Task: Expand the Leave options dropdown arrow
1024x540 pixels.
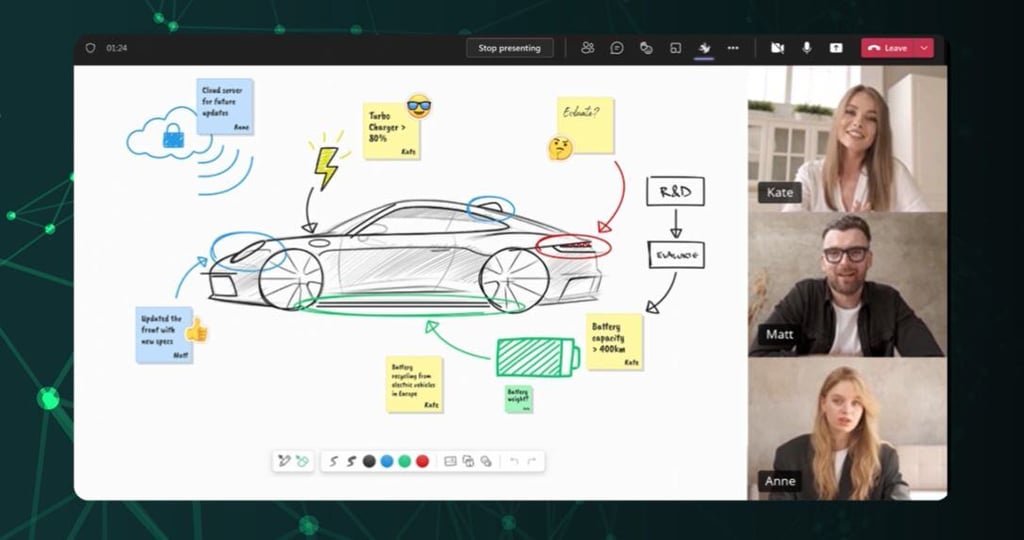Action: pos(924,48)
